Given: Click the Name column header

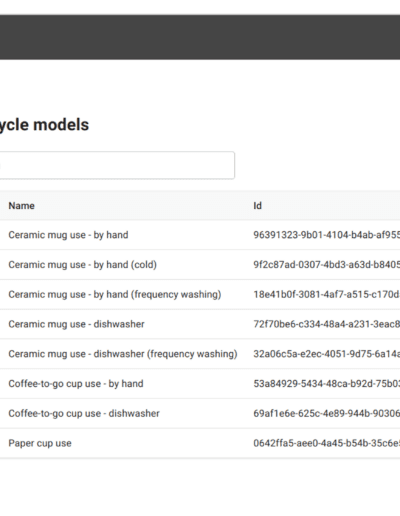Looking at the screenshot, I should click(x=21, y=206).
